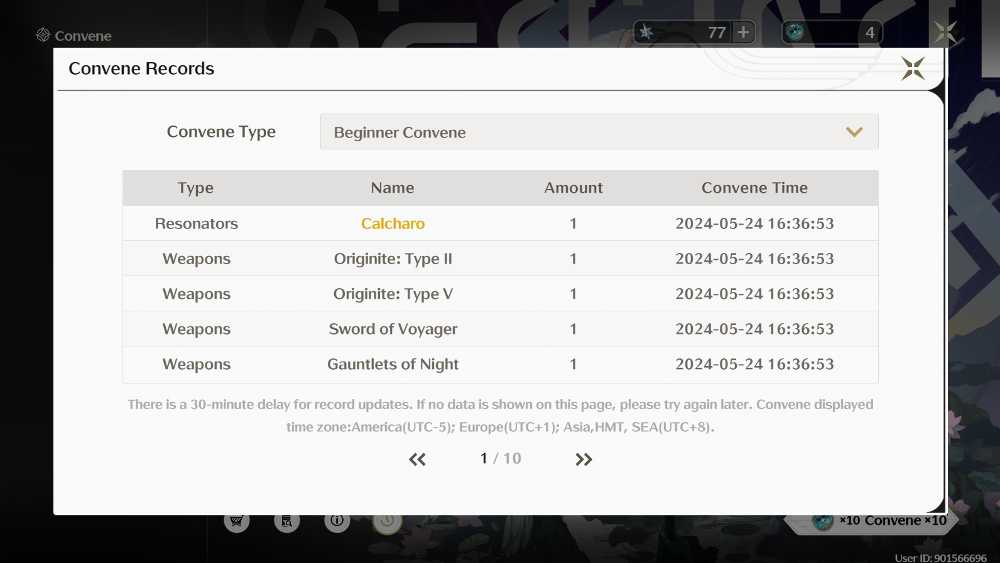This screenshot has height=563, width=1000.
Task: Open the convene details book icon
Action: [x=286, y=522]
